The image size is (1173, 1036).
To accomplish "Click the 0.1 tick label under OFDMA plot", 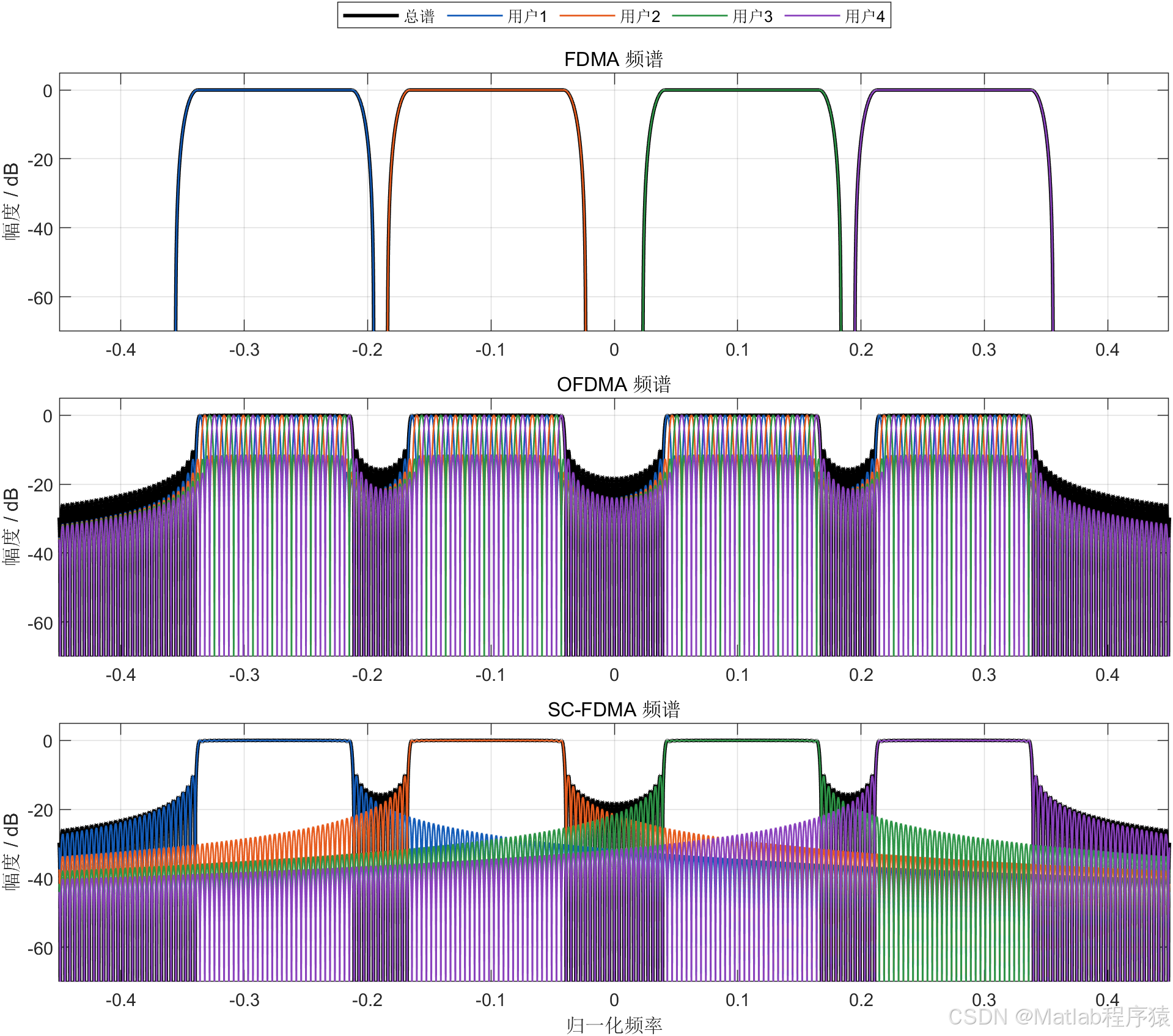I will coord(737,675).
